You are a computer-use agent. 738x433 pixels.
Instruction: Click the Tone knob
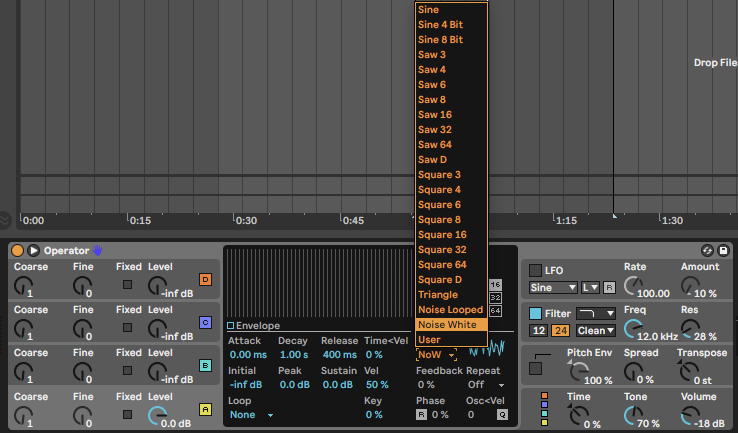633,416
